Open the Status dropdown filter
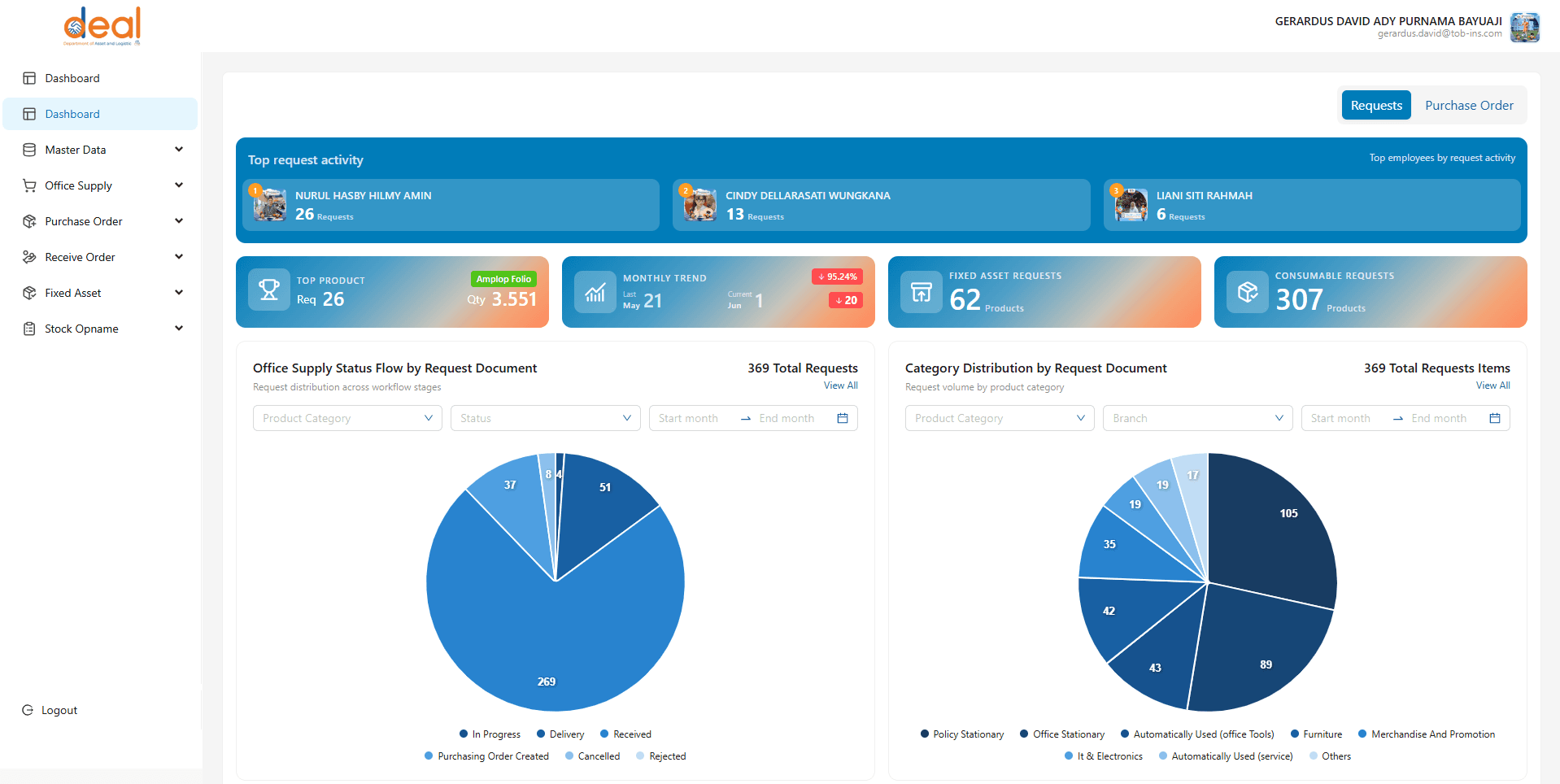Viewport: 1560px width, 784px height. (x=546, y=418)
